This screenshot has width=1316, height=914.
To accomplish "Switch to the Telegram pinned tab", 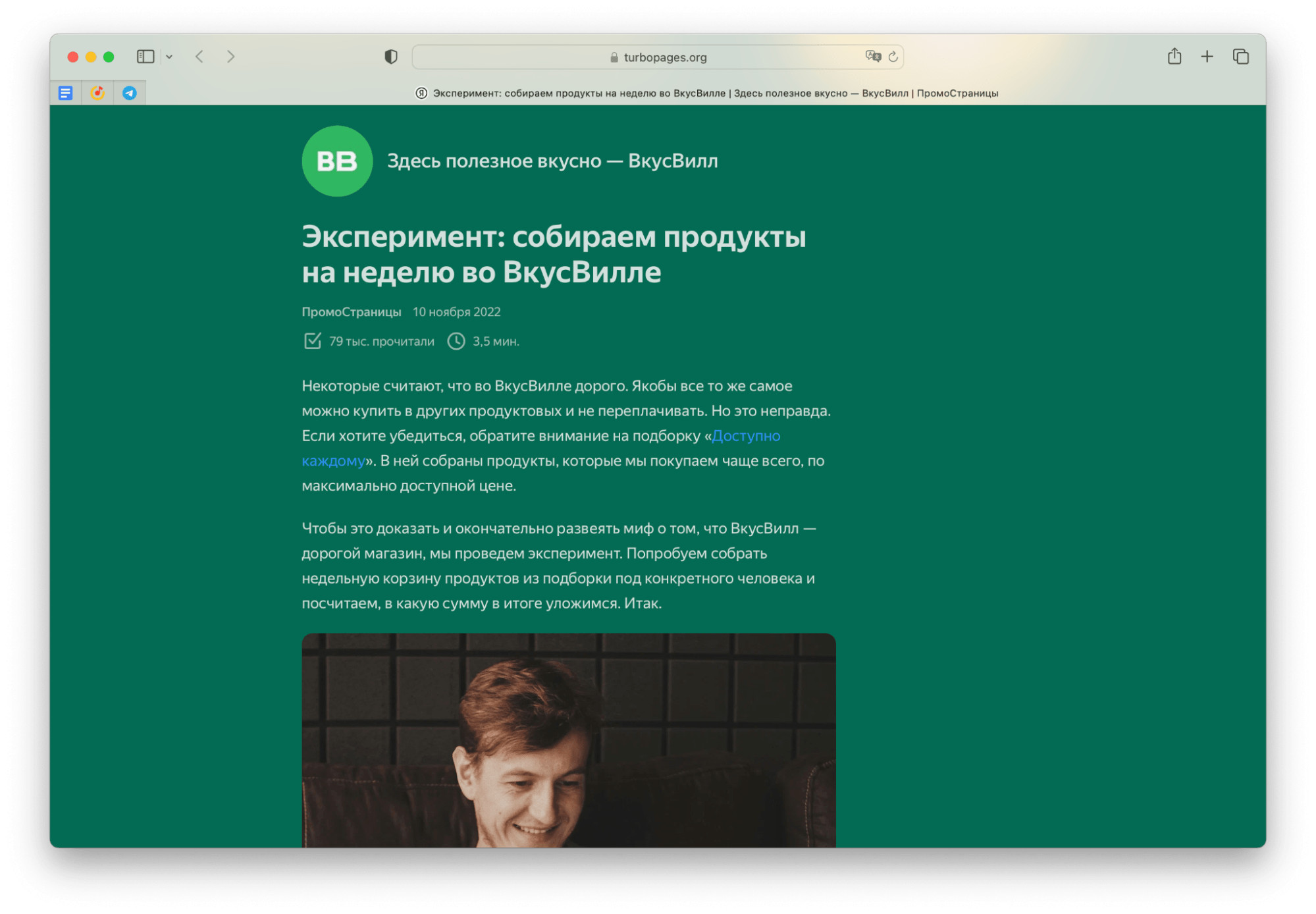I will point(130,93).
